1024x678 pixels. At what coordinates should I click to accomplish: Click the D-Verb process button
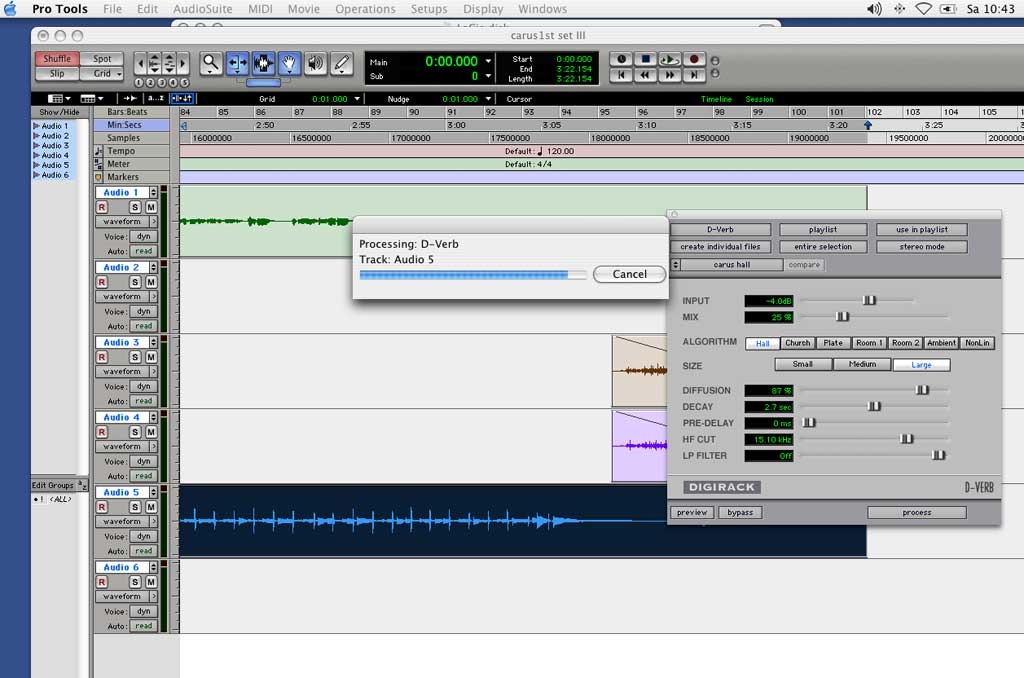917,513
